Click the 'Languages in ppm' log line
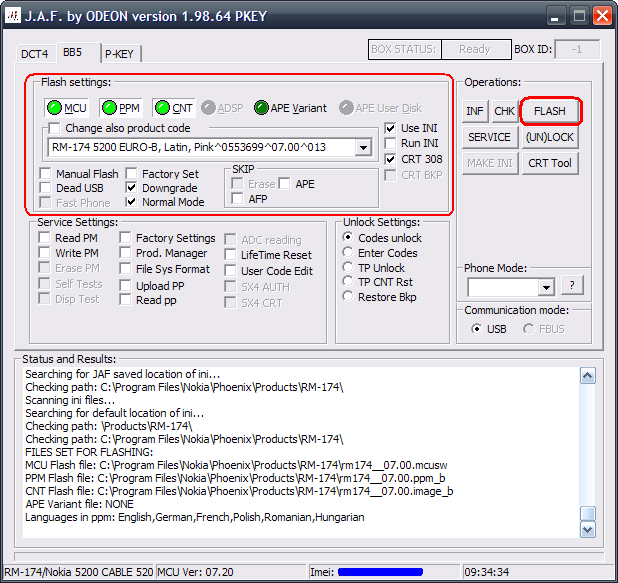The image size is (618, 583). click(x=195, y=517)
